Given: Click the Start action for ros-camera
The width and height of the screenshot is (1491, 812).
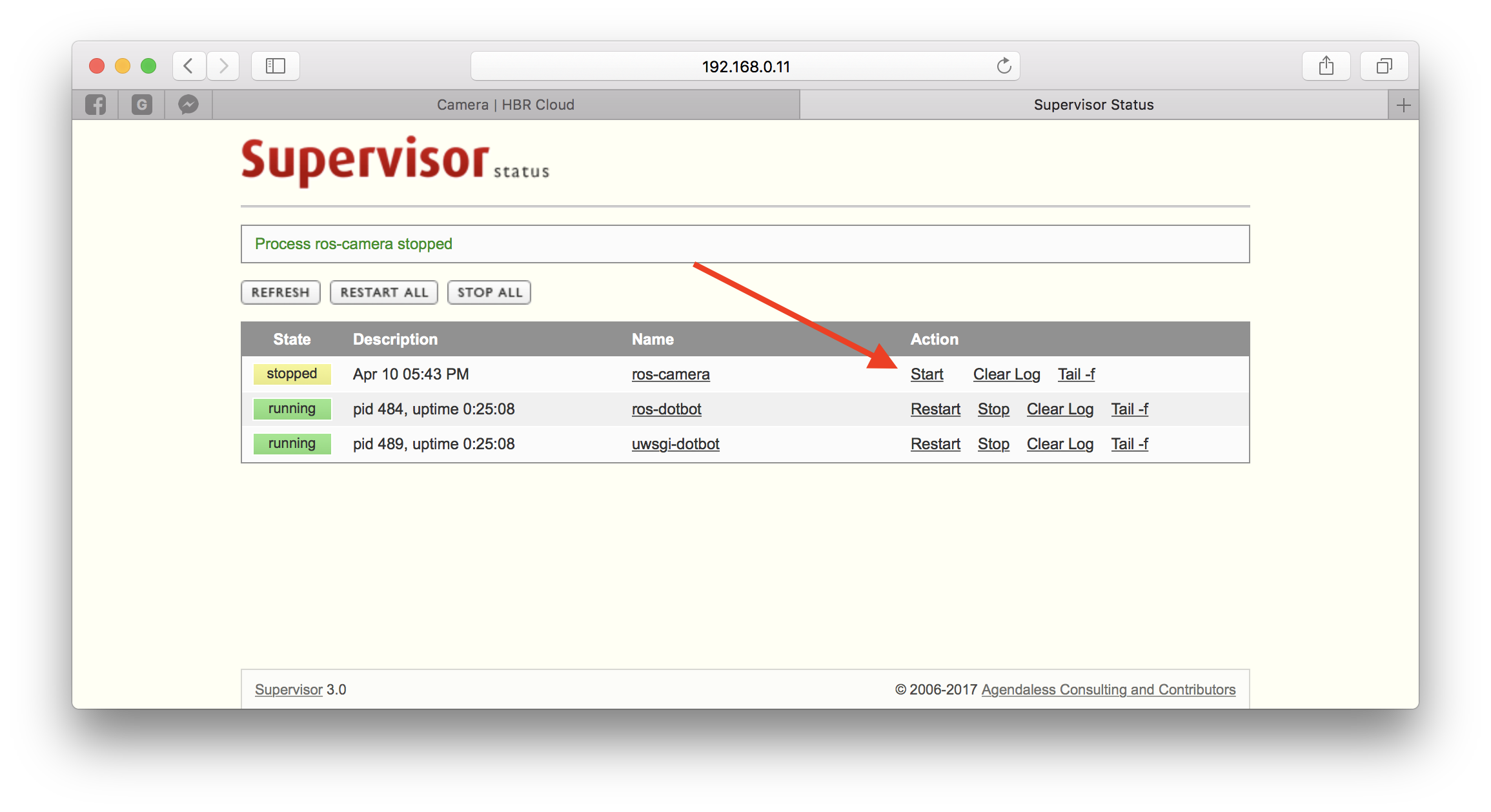Looking at the screenshot, I should (x=925, y=374).
